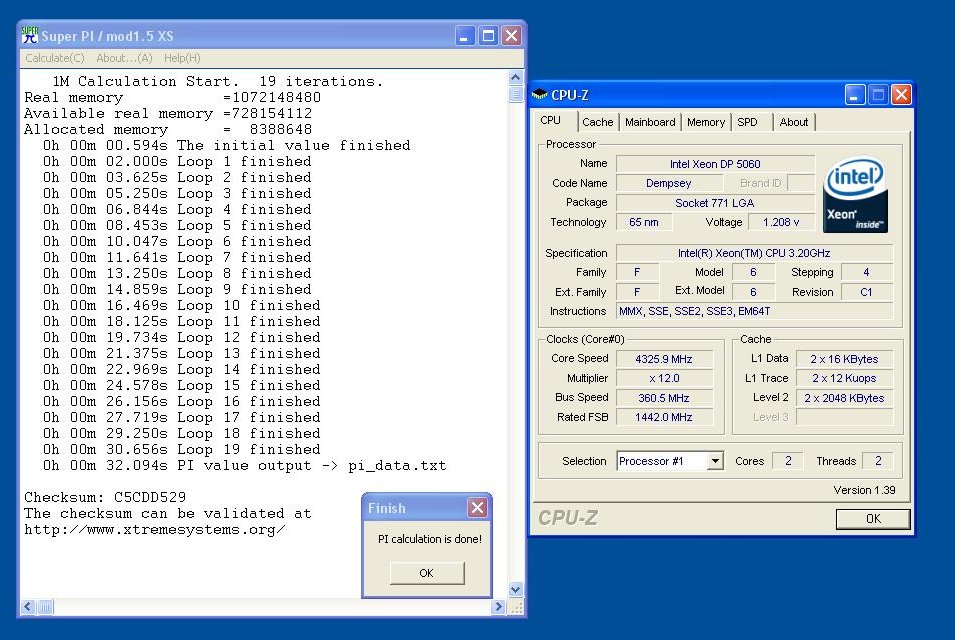The width and height of the screenshot is (955, 640).
Task: Click the Package value 'Socket 771 LGA'
Action: 715,203
